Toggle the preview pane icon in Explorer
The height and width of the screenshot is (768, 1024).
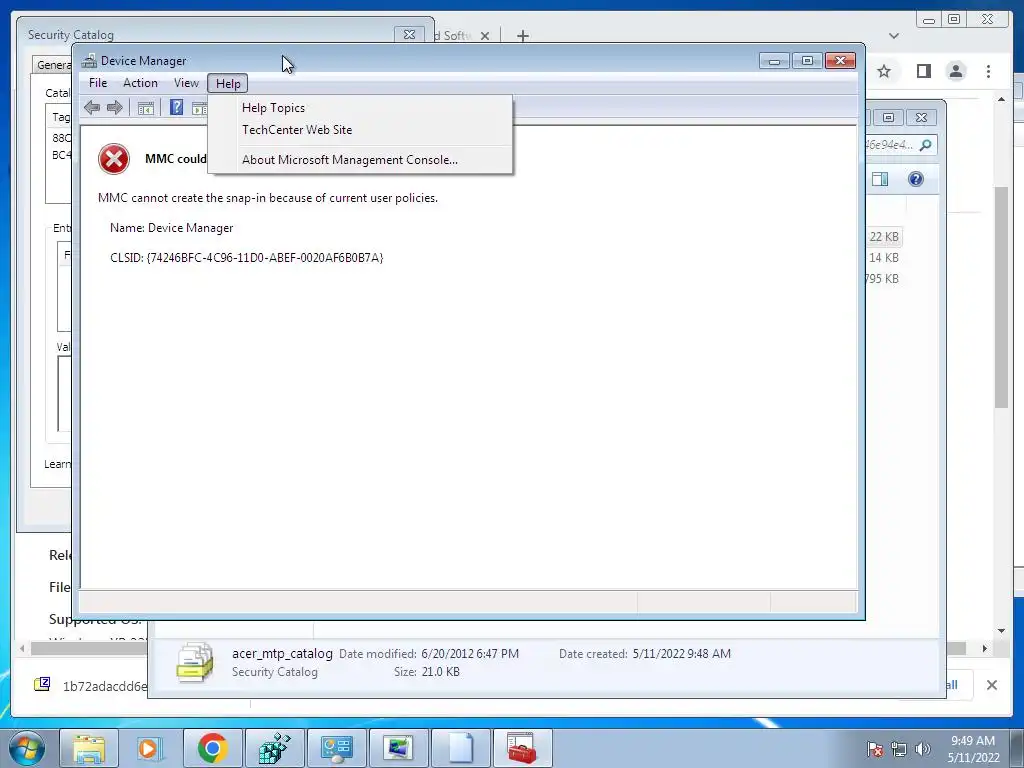click(x=880, y=179)
